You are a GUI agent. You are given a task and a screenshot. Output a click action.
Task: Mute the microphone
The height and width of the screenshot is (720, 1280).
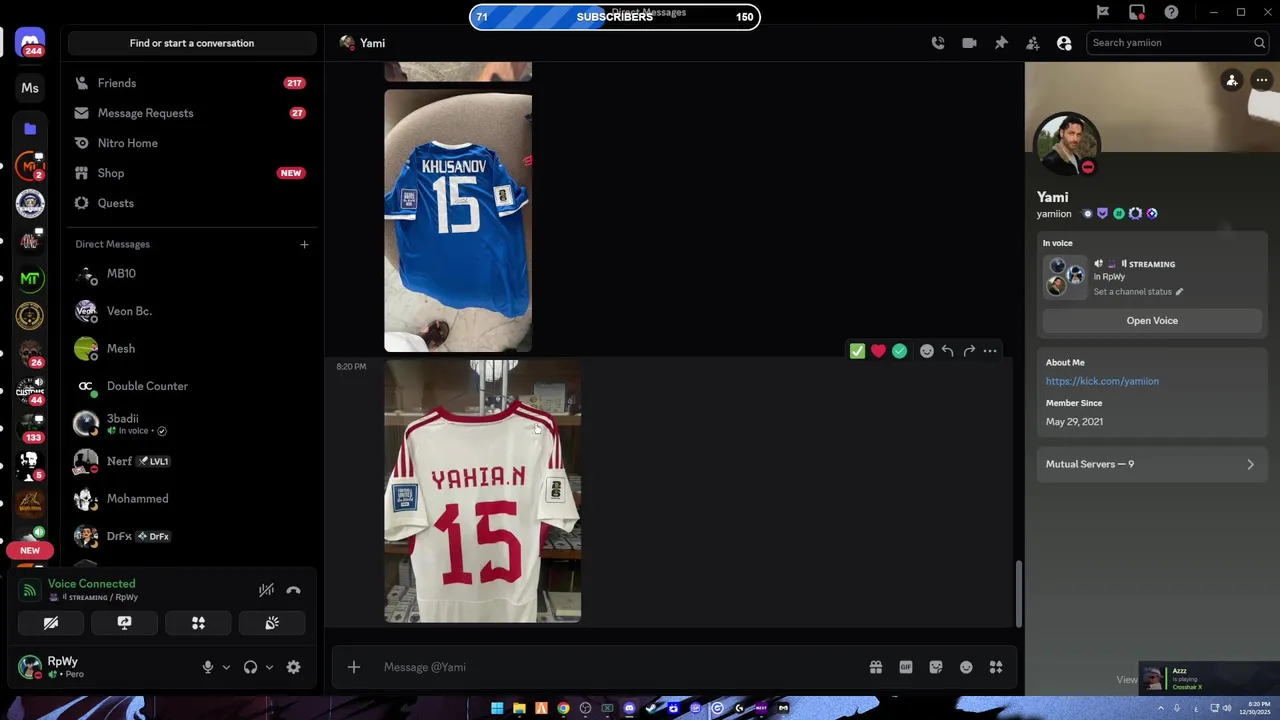click(x=208, y=667)
